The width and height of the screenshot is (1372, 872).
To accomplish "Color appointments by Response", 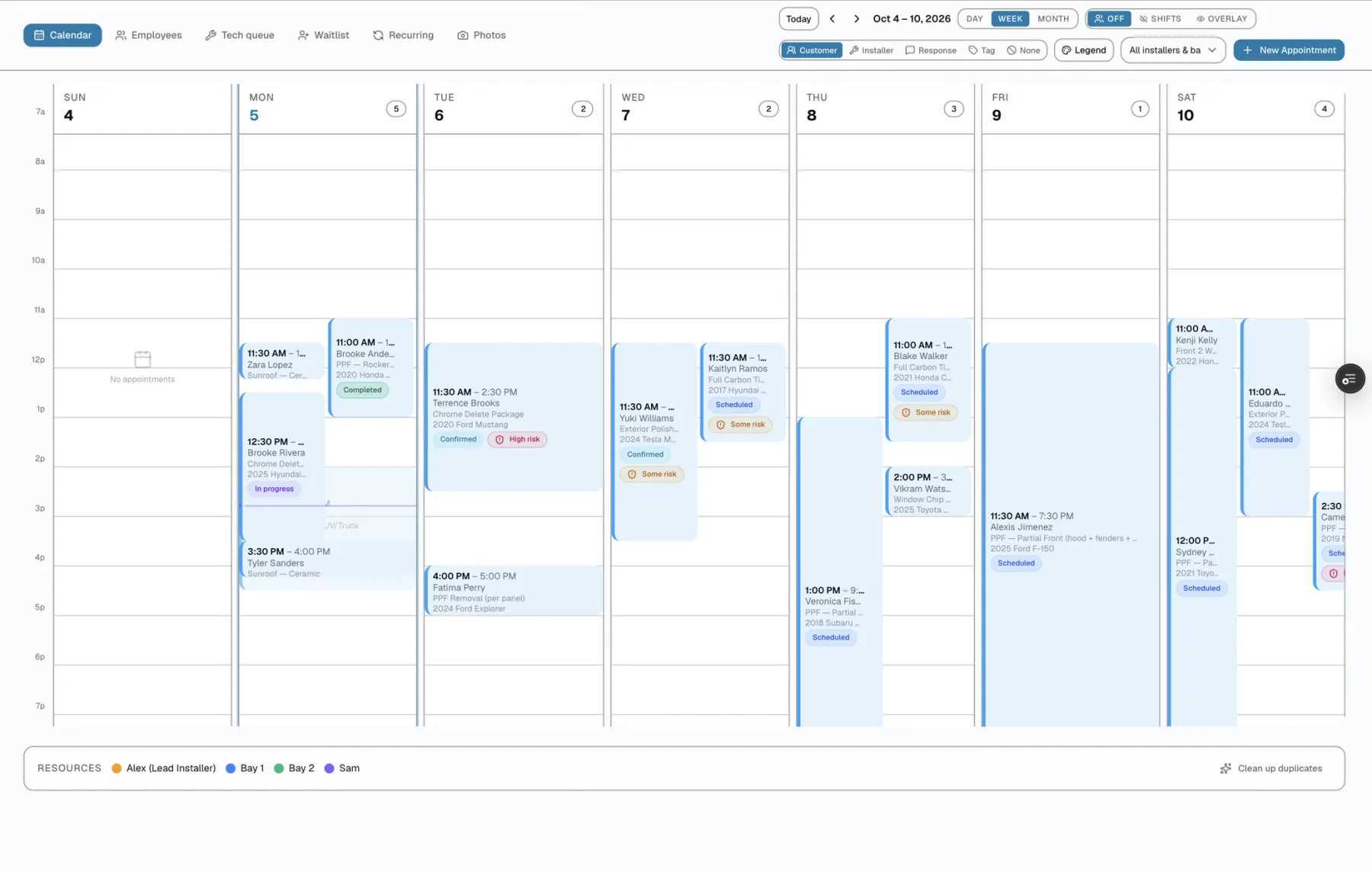I will tap(931, 50).
